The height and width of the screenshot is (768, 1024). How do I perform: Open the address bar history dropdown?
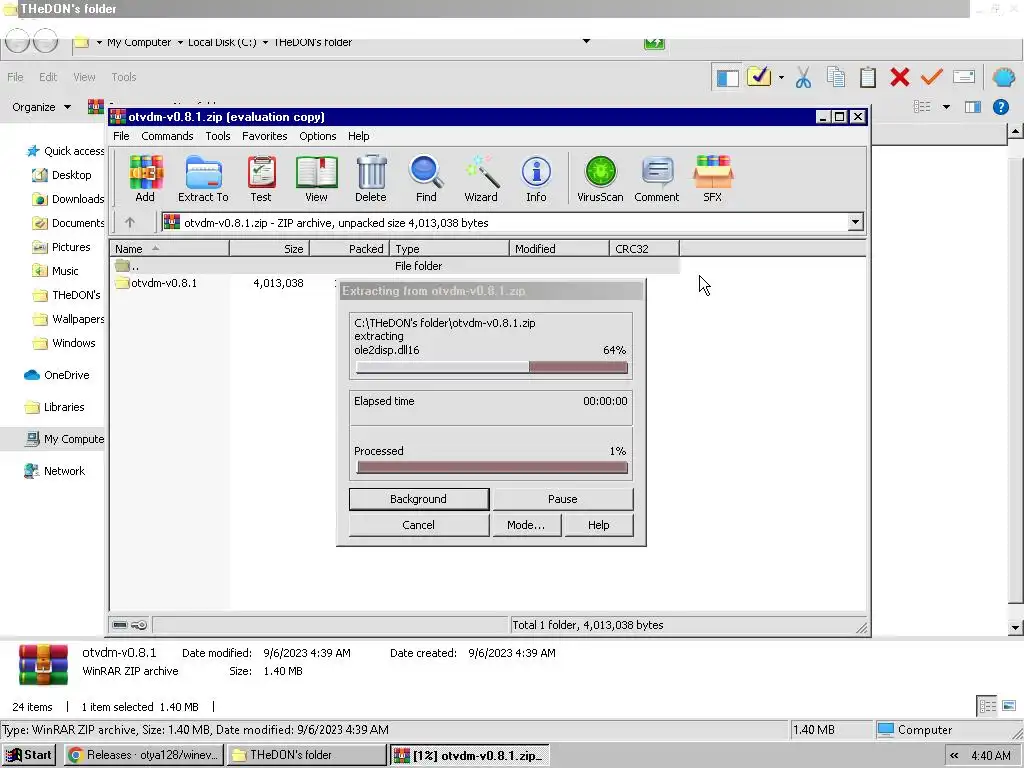586,41
